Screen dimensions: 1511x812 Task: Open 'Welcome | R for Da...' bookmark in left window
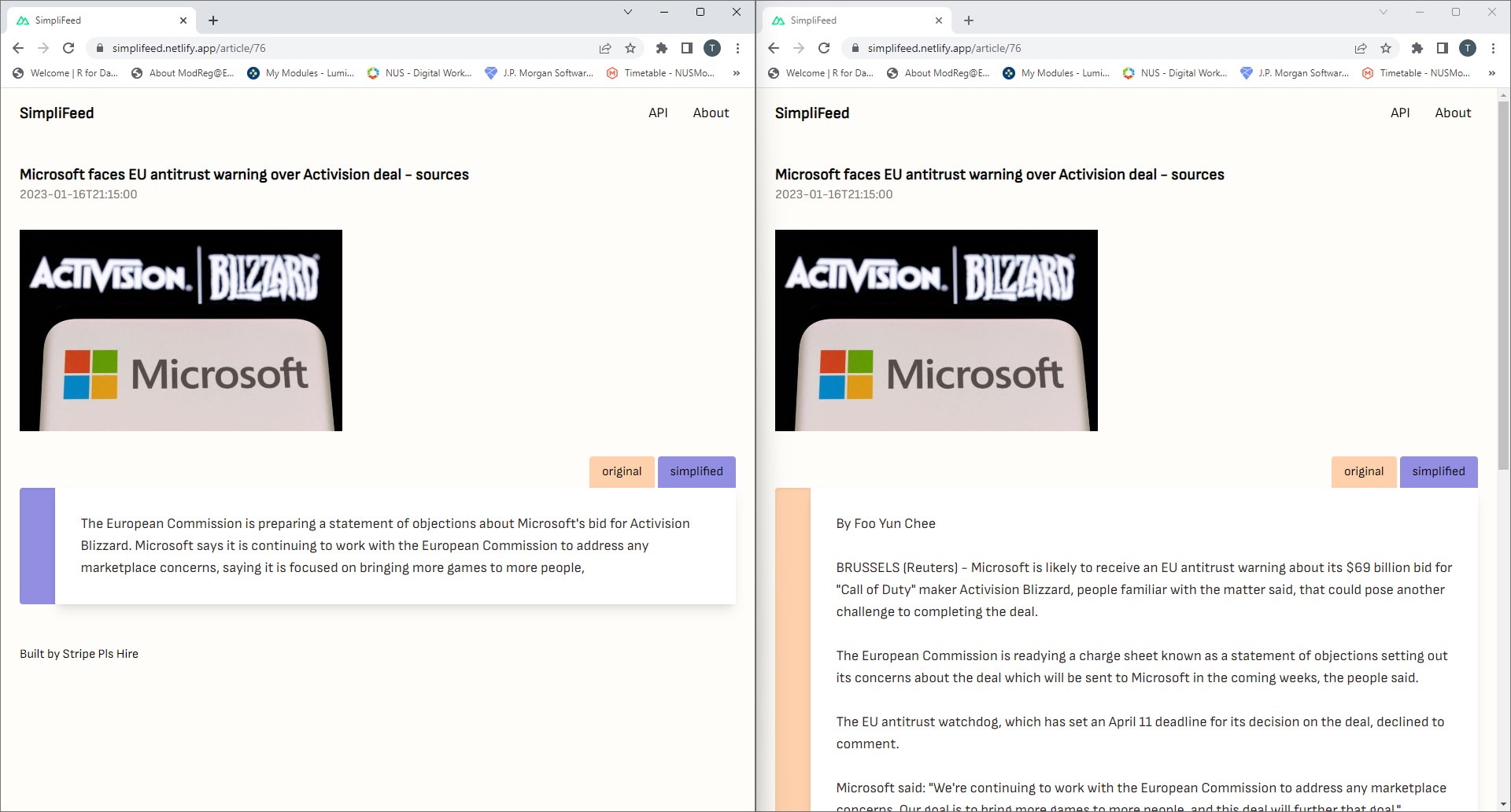click(x=65, y=73)
